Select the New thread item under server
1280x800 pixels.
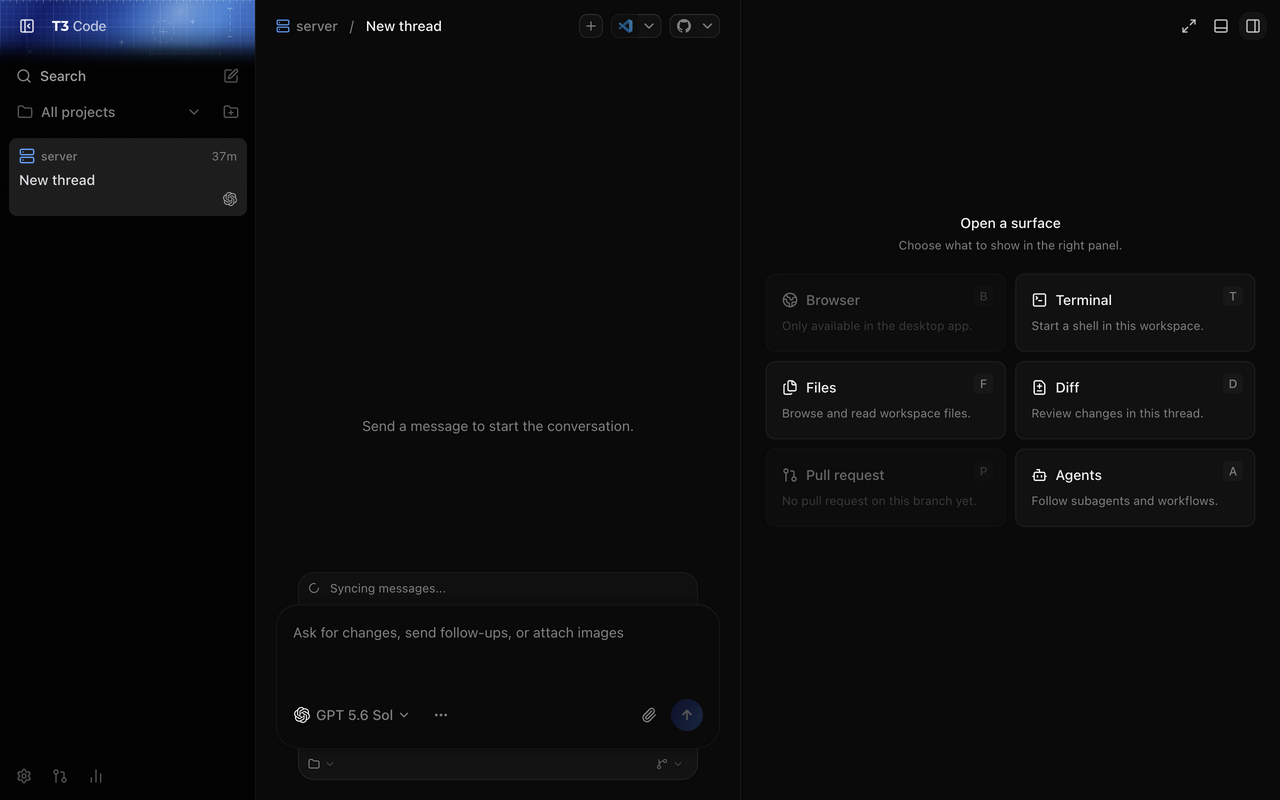128,177
